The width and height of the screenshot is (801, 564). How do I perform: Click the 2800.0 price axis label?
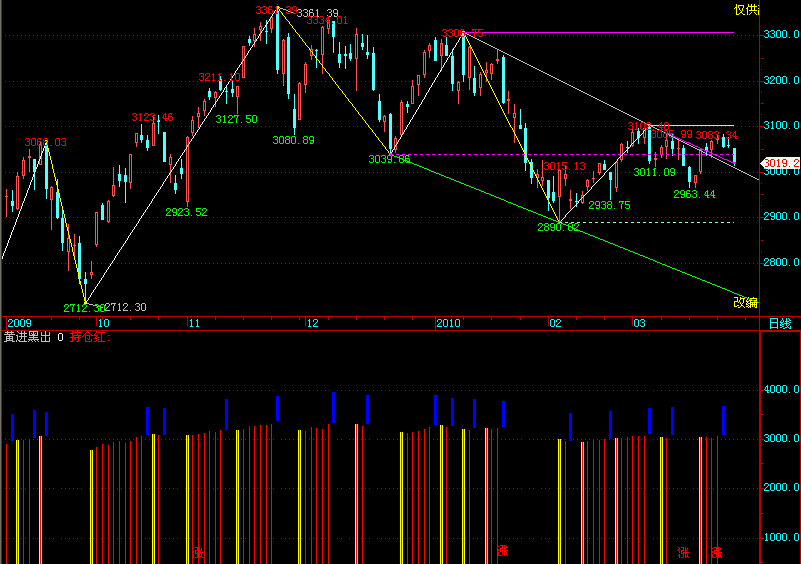pyautogui.click(x=781, y=262)
